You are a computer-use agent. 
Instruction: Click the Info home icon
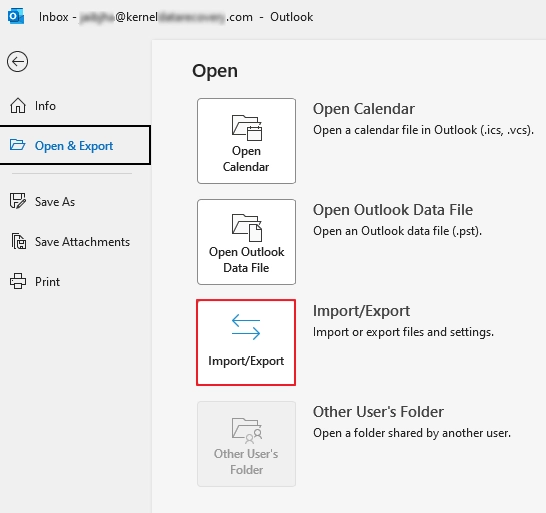pos(18,106)
